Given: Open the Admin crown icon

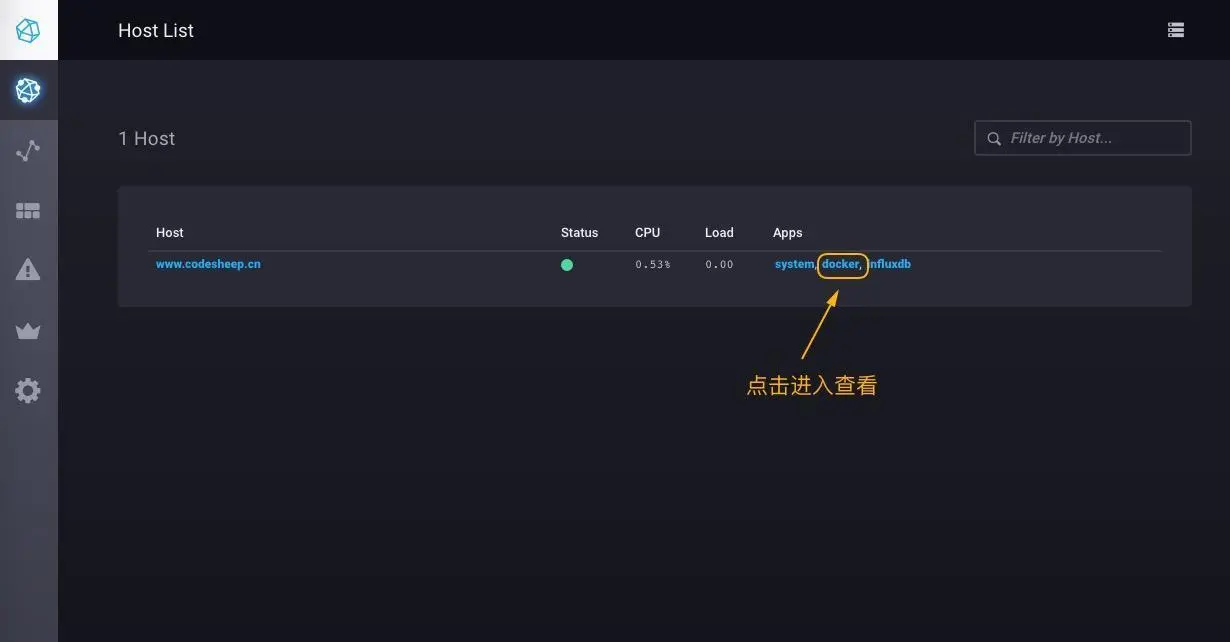Looking at the screenshot, I should point(28,331).
